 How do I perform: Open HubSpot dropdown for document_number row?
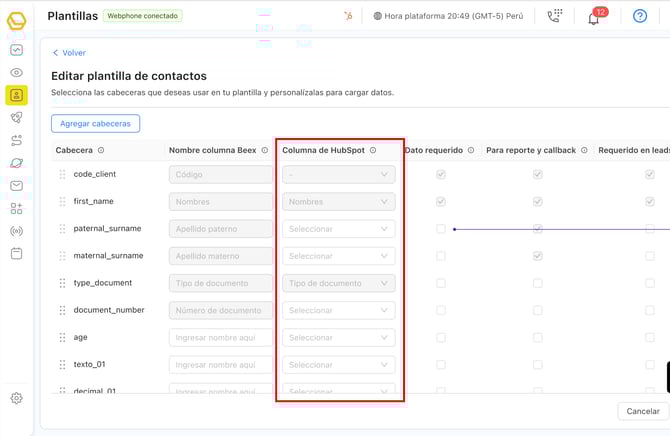point(339,311)
